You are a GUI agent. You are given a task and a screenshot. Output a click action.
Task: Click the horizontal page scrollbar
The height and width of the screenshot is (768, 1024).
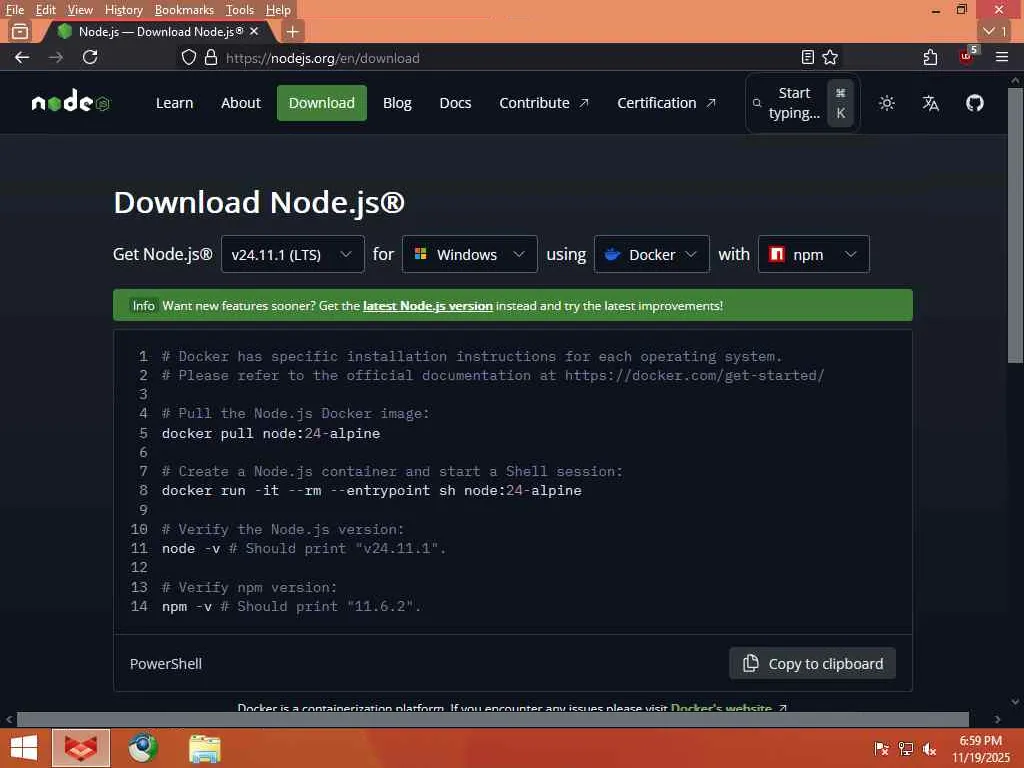coord(492,719)
